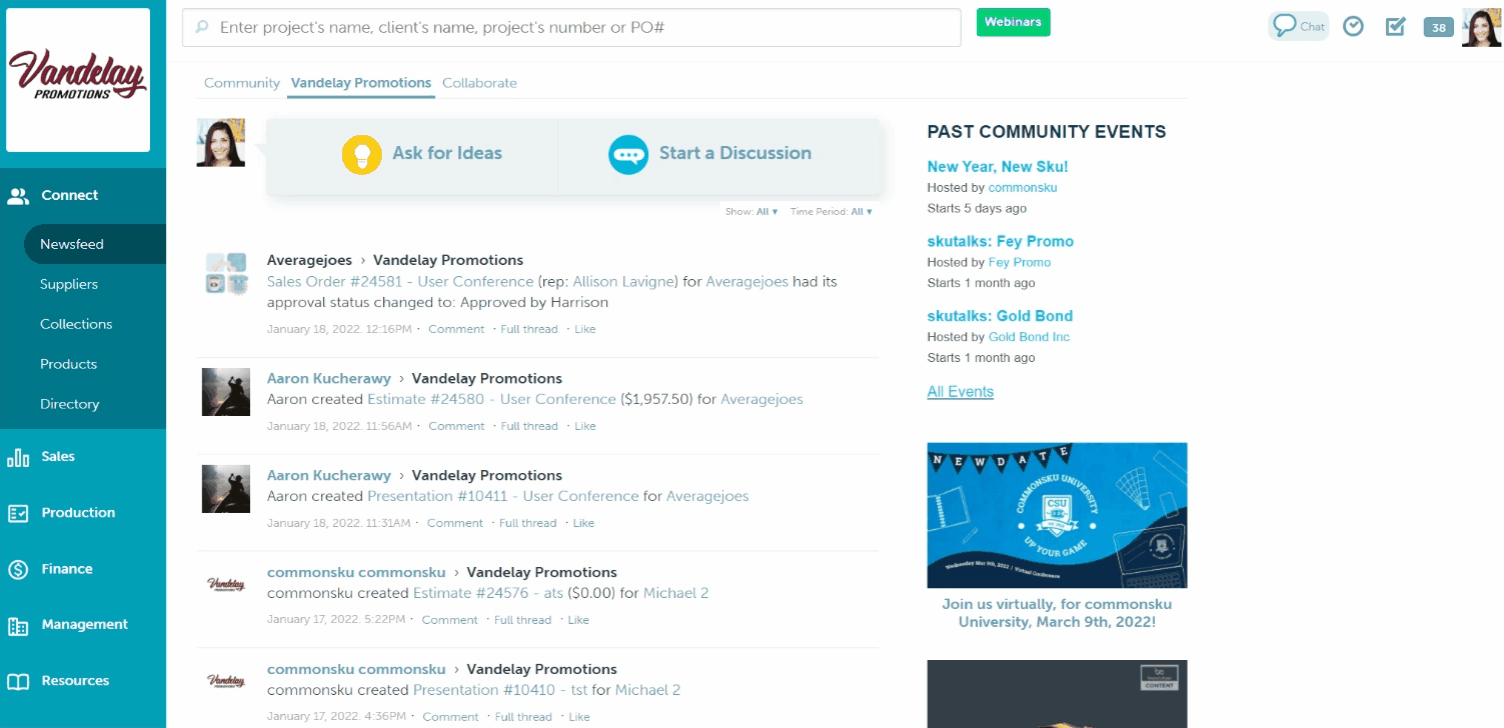Switch to the Community tab

(241, 83)
